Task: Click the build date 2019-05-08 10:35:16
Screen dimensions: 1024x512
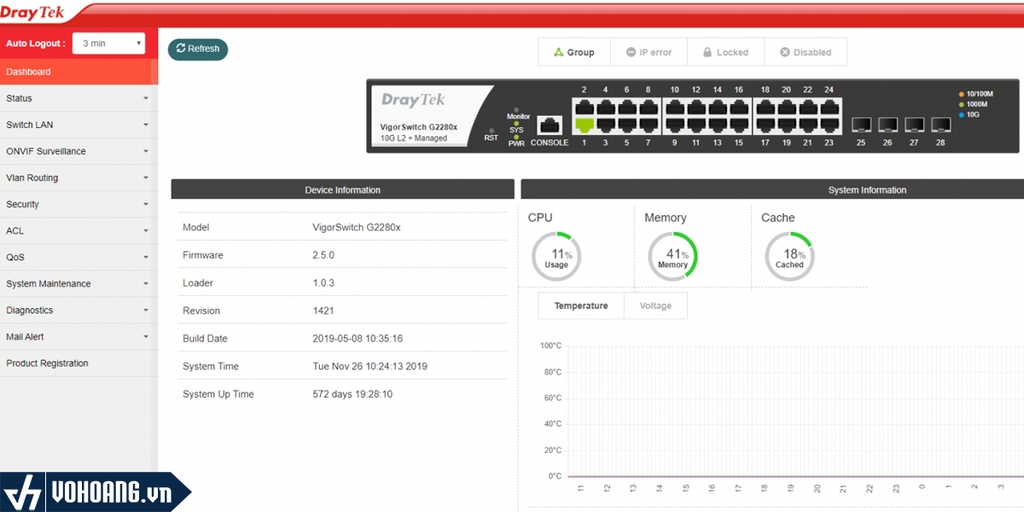Action: 358,338
